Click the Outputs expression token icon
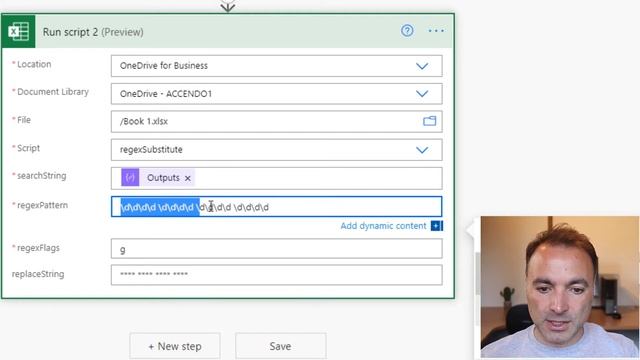This screenshot has width=640, height=360. coord(130,178)
